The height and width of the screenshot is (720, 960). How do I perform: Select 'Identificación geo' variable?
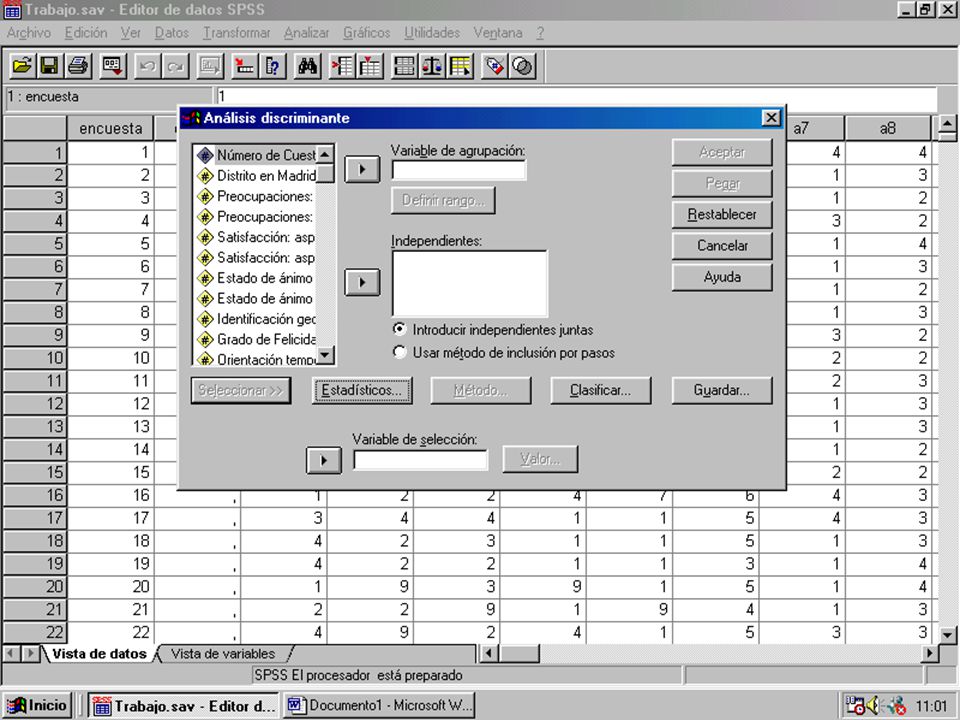pyautogui.click(x=255, y=319)
